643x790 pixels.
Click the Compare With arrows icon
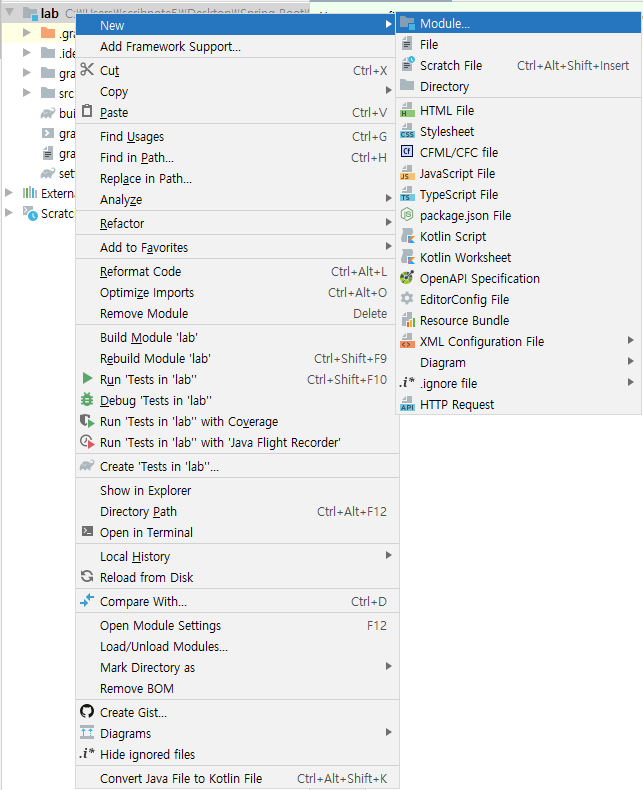point(87,601)
